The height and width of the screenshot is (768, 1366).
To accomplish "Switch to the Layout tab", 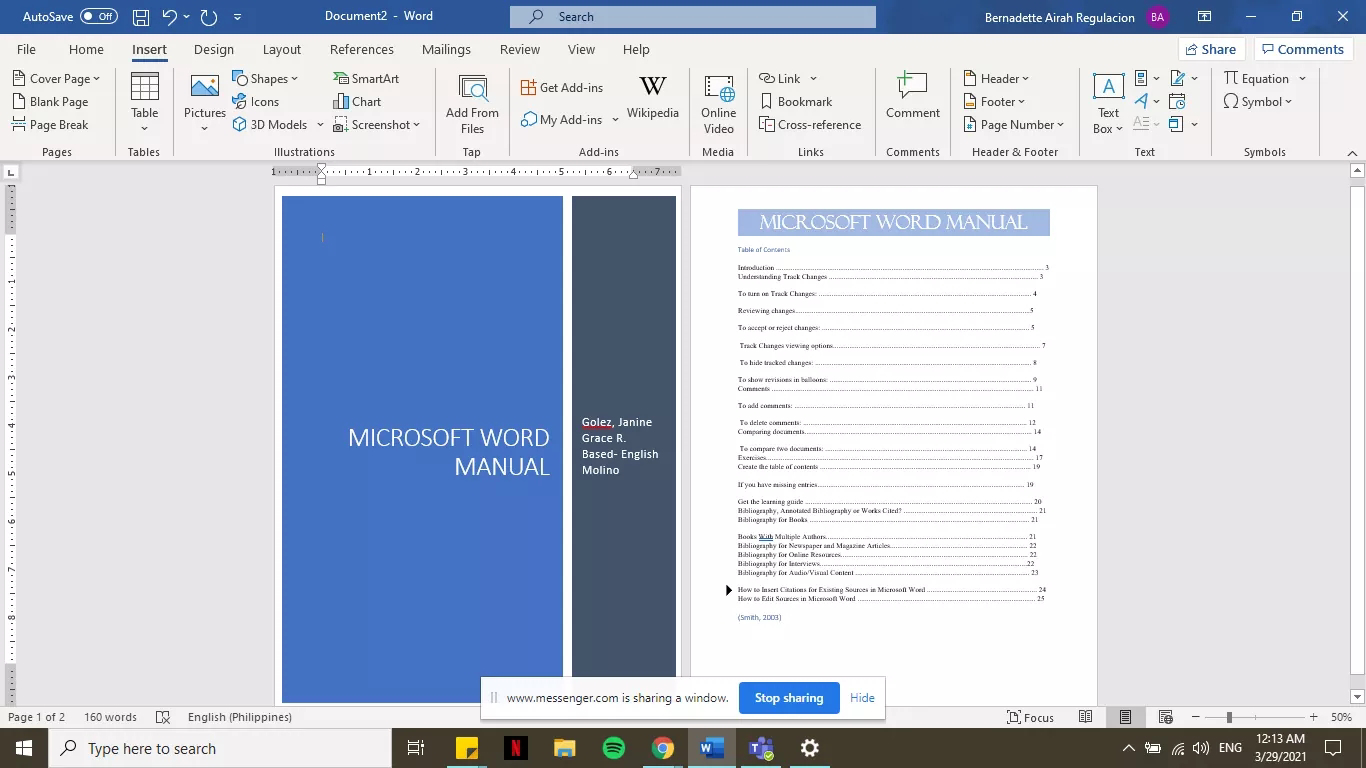I will click(282, 49).
